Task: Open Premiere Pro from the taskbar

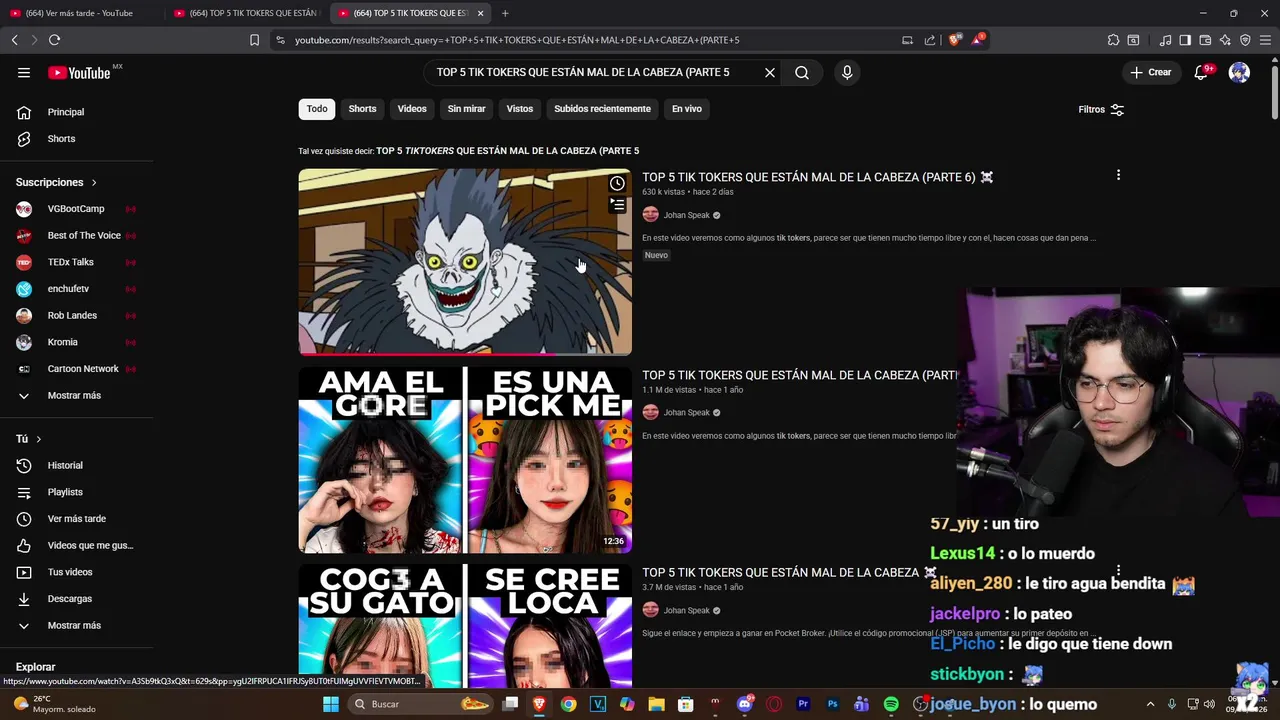Action: [x=803, y=704]
